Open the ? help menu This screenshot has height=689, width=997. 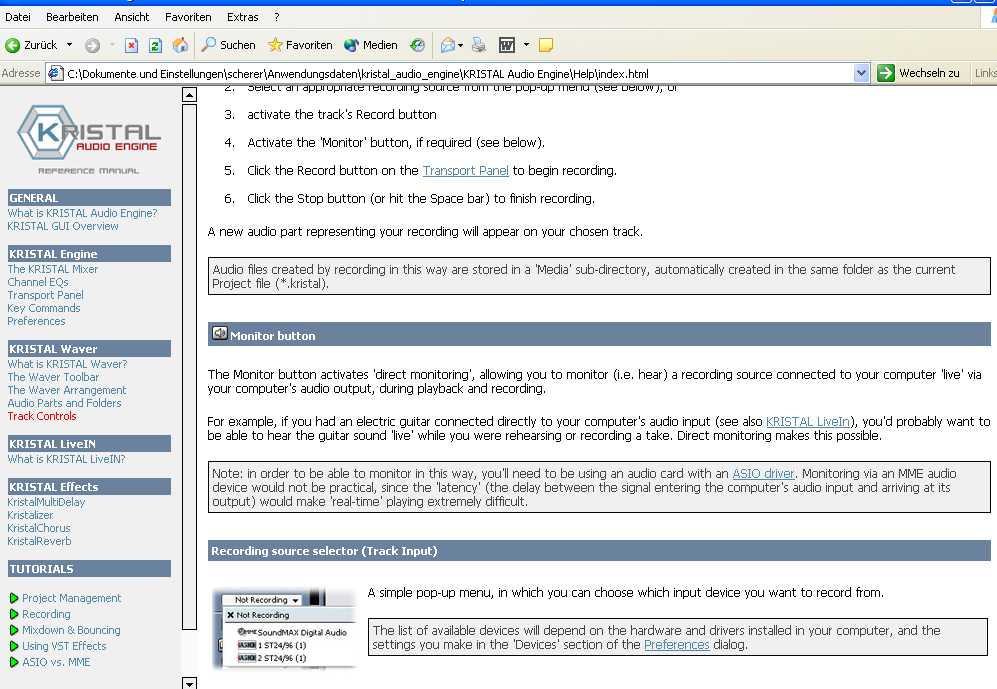click(277, 17)
